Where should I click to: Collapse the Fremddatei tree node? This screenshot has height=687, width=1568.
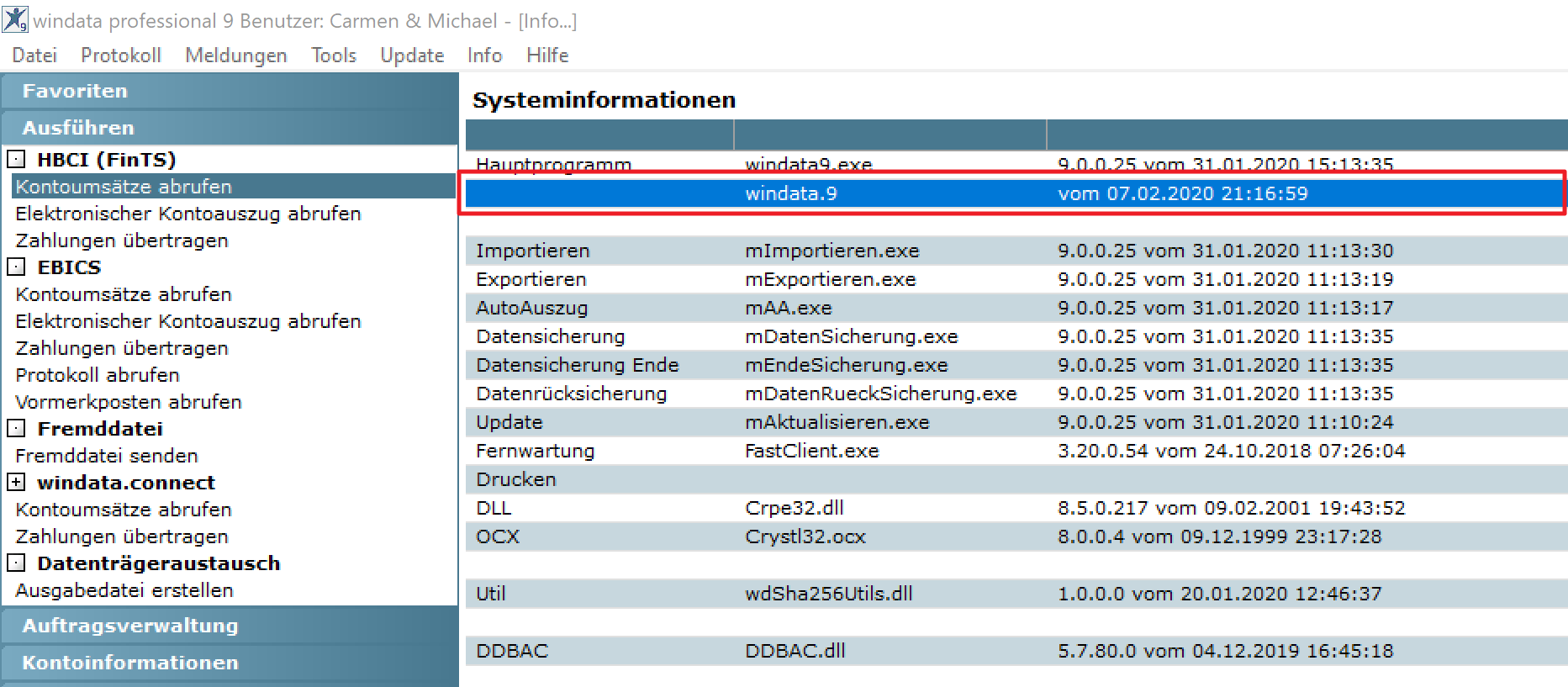coord(16,428)
